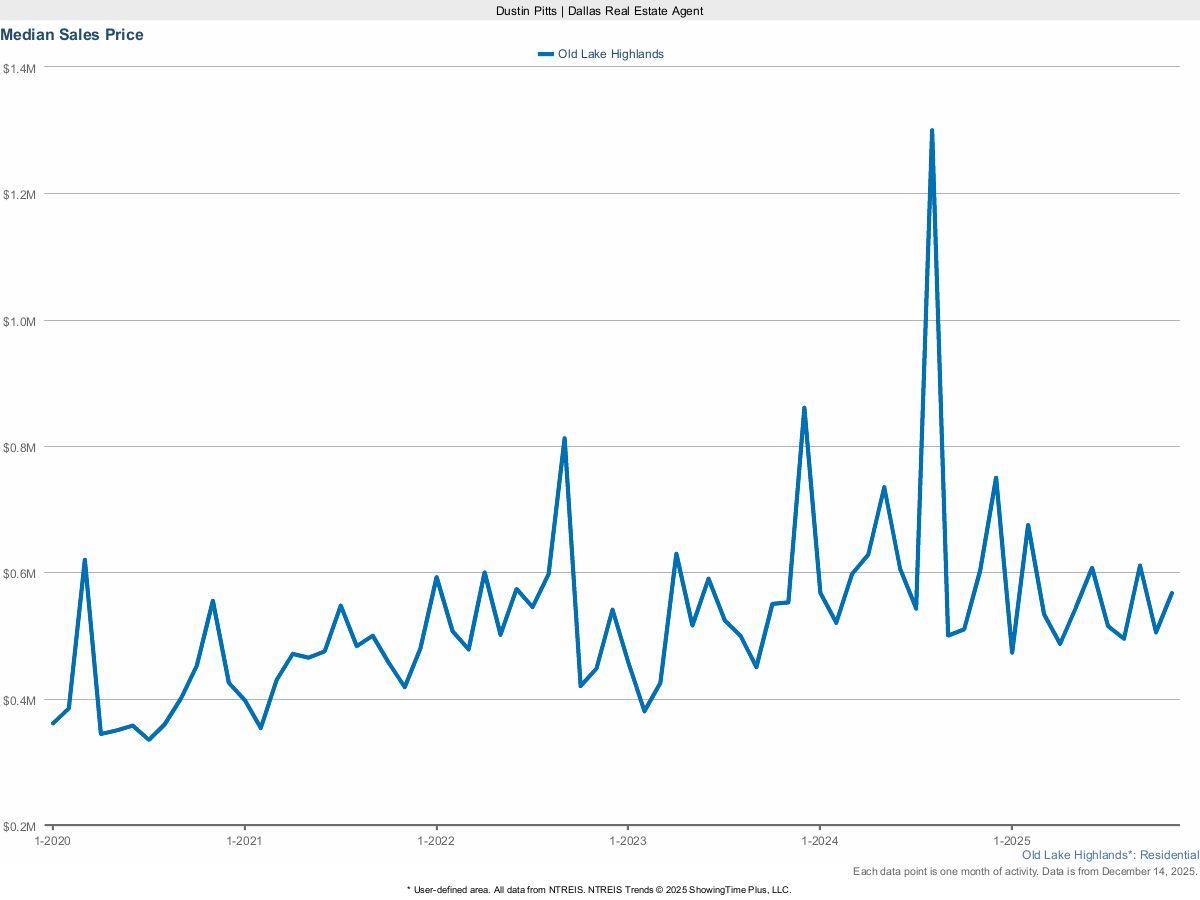Select the blue line color swatch in legend
Viewport: 1200px width, 900px height.
545,54
